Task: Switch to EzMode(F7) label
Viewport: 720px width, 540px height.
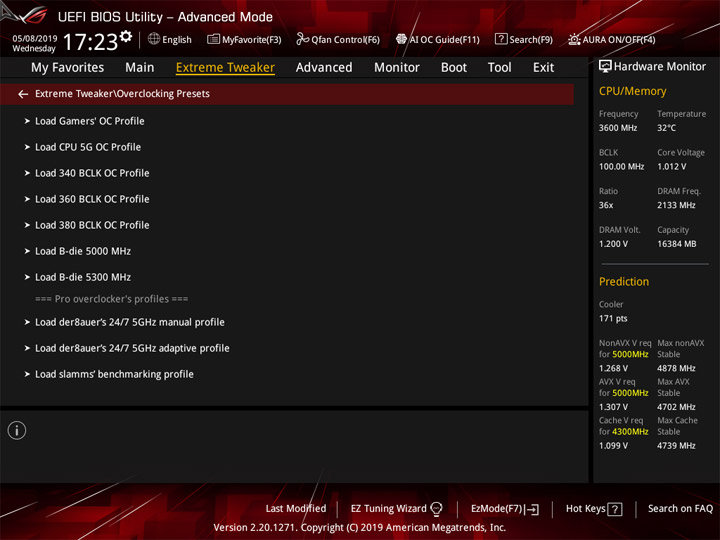Action: [497, 509]
